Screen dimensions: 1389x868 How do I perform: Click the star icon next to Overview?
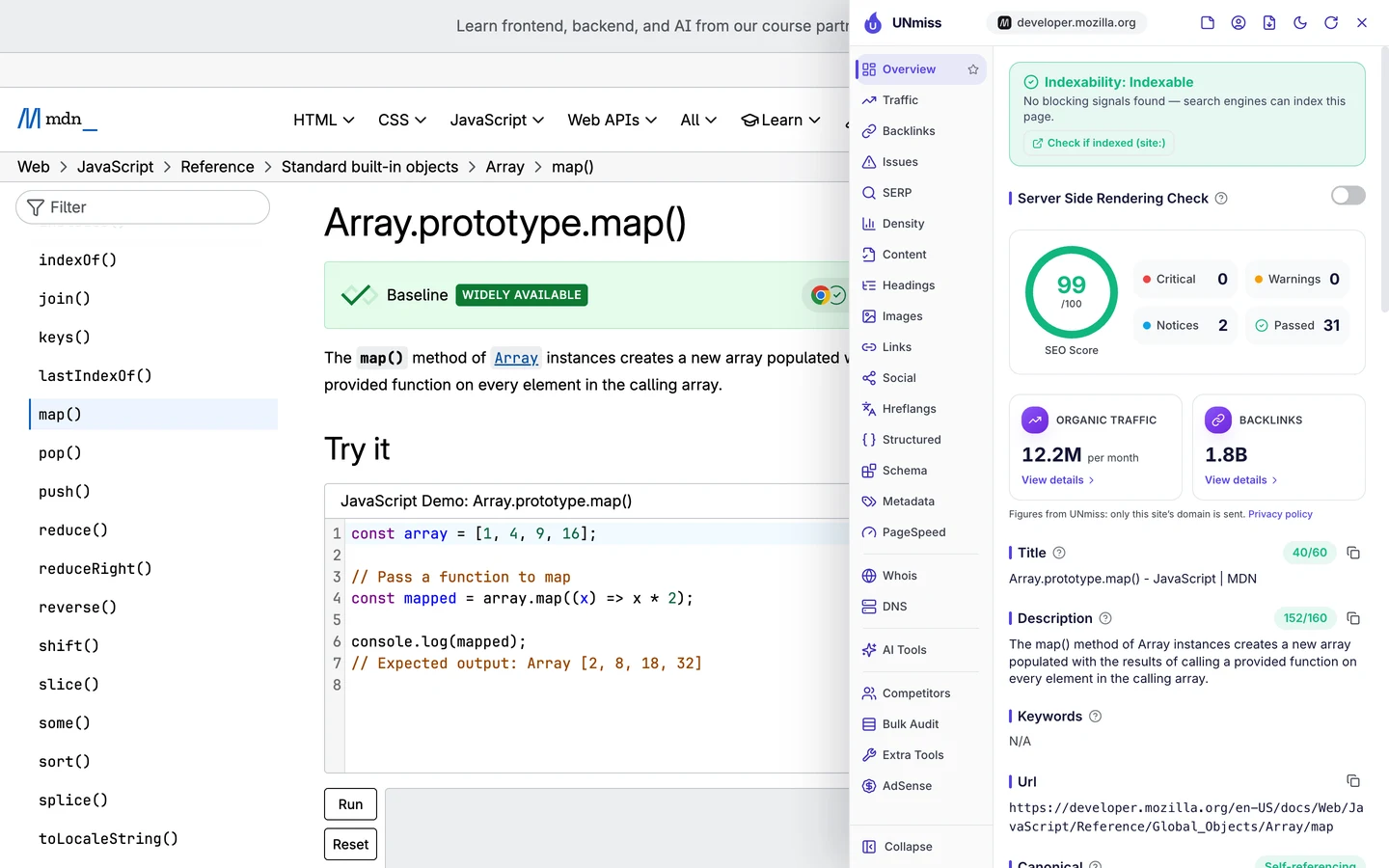point(973,69)
